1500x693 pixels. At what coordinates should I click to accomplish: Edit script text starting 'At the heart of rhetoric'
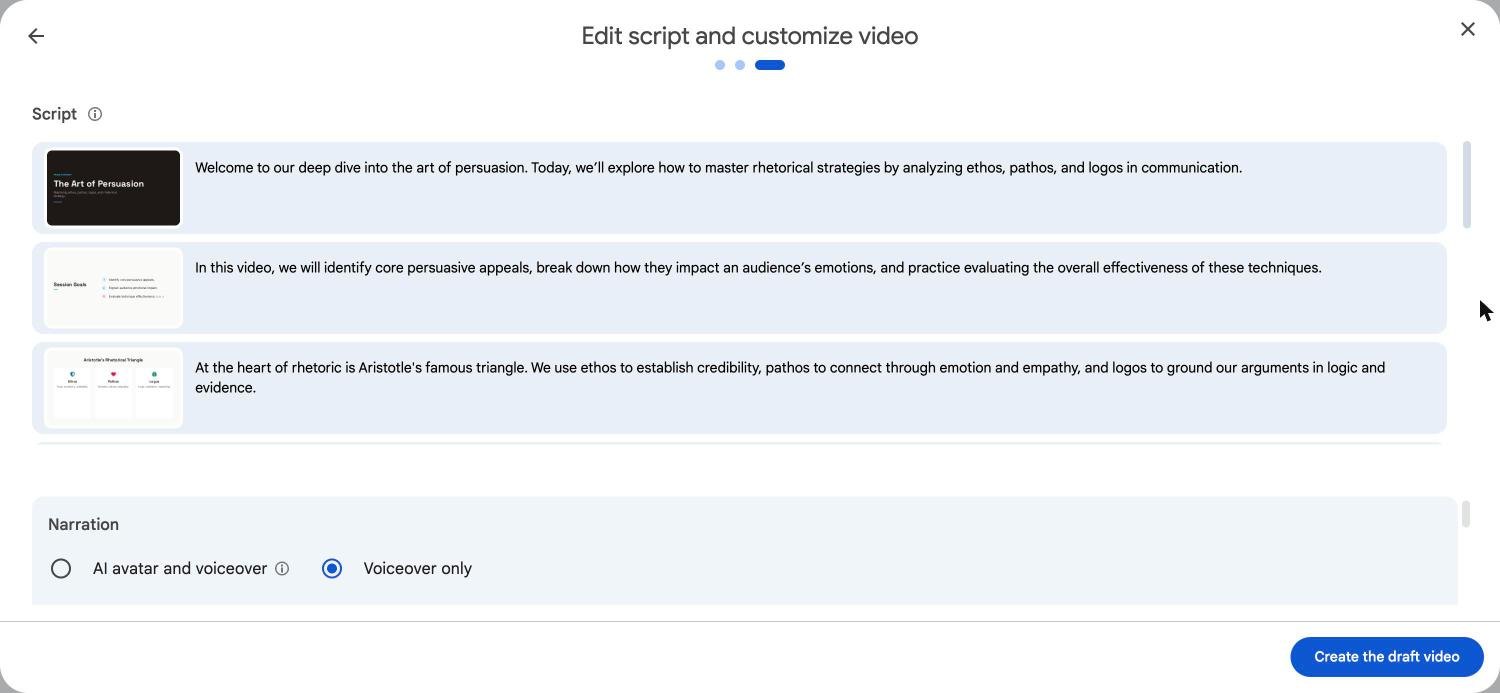790,378
